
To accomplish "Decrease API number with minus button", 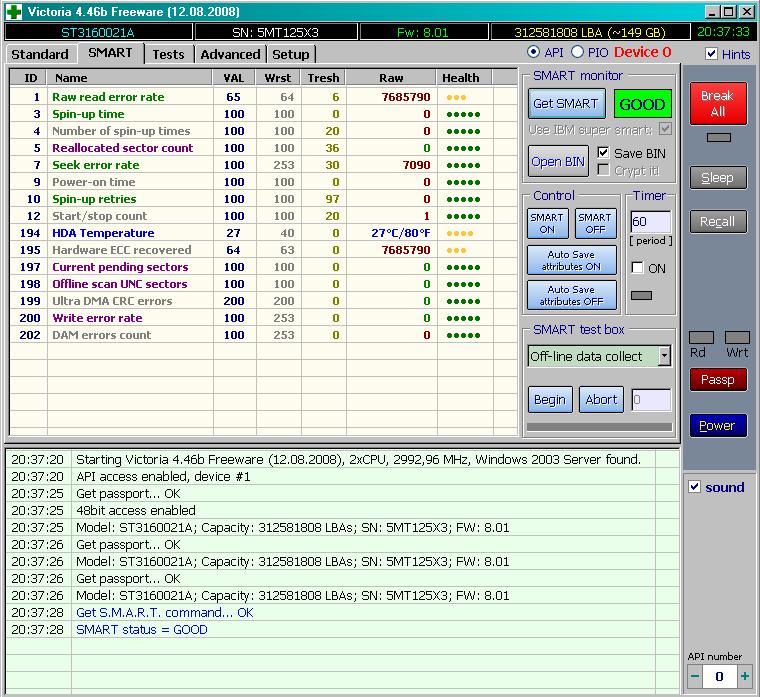I will coord(695,676).
